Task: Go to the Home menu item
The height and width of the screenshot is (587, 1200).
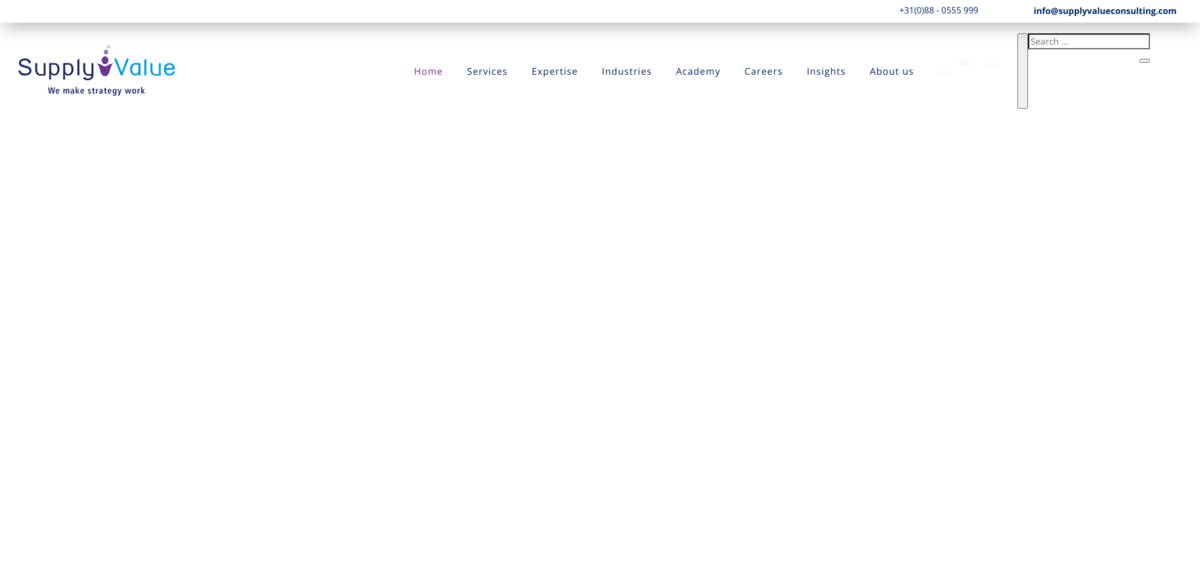Action: coord(428,71)
